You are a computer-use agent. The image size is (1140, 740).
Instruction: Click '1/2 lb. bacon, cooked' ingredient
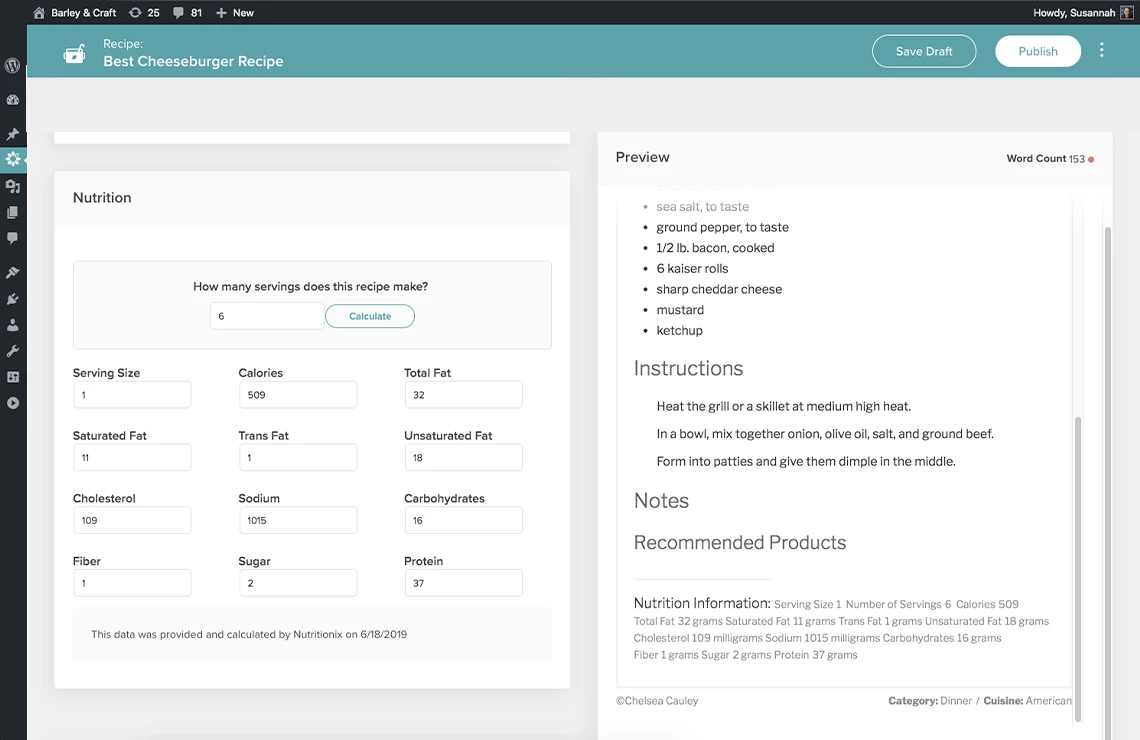tap(715, 248)
